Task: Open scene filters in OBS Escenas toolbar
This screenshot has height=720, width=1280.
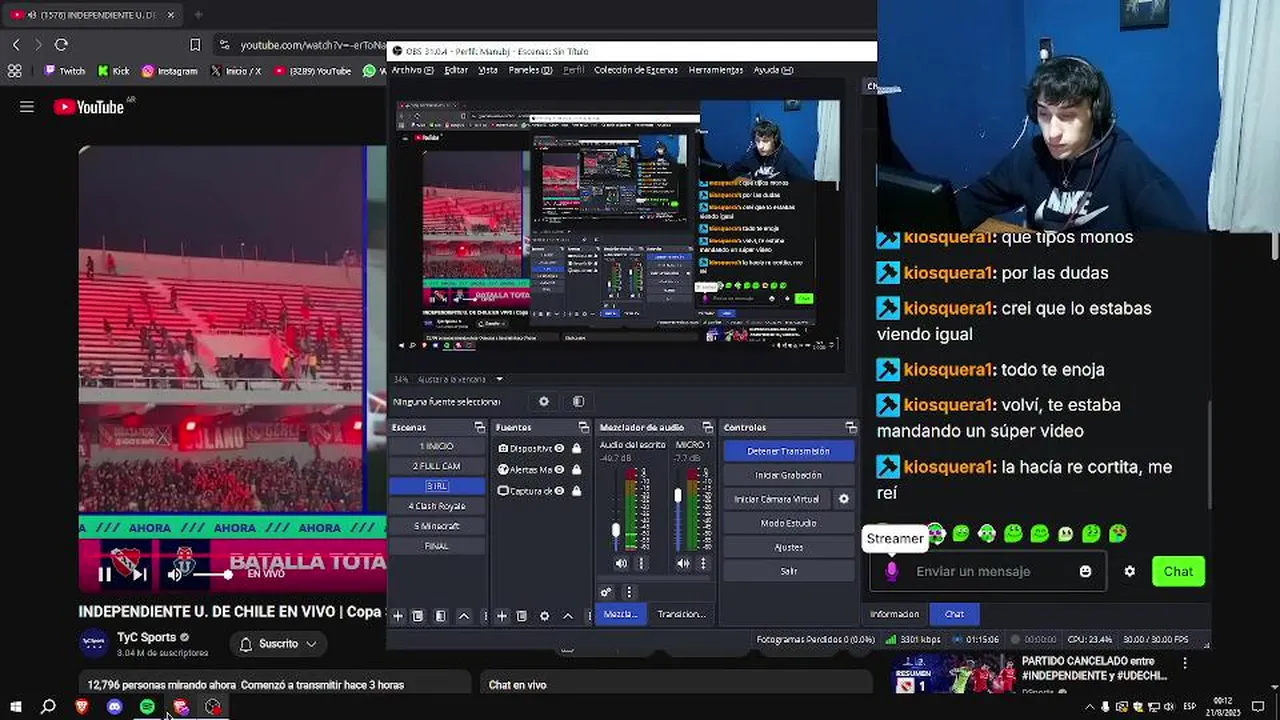Action: [x=440, y=616]
